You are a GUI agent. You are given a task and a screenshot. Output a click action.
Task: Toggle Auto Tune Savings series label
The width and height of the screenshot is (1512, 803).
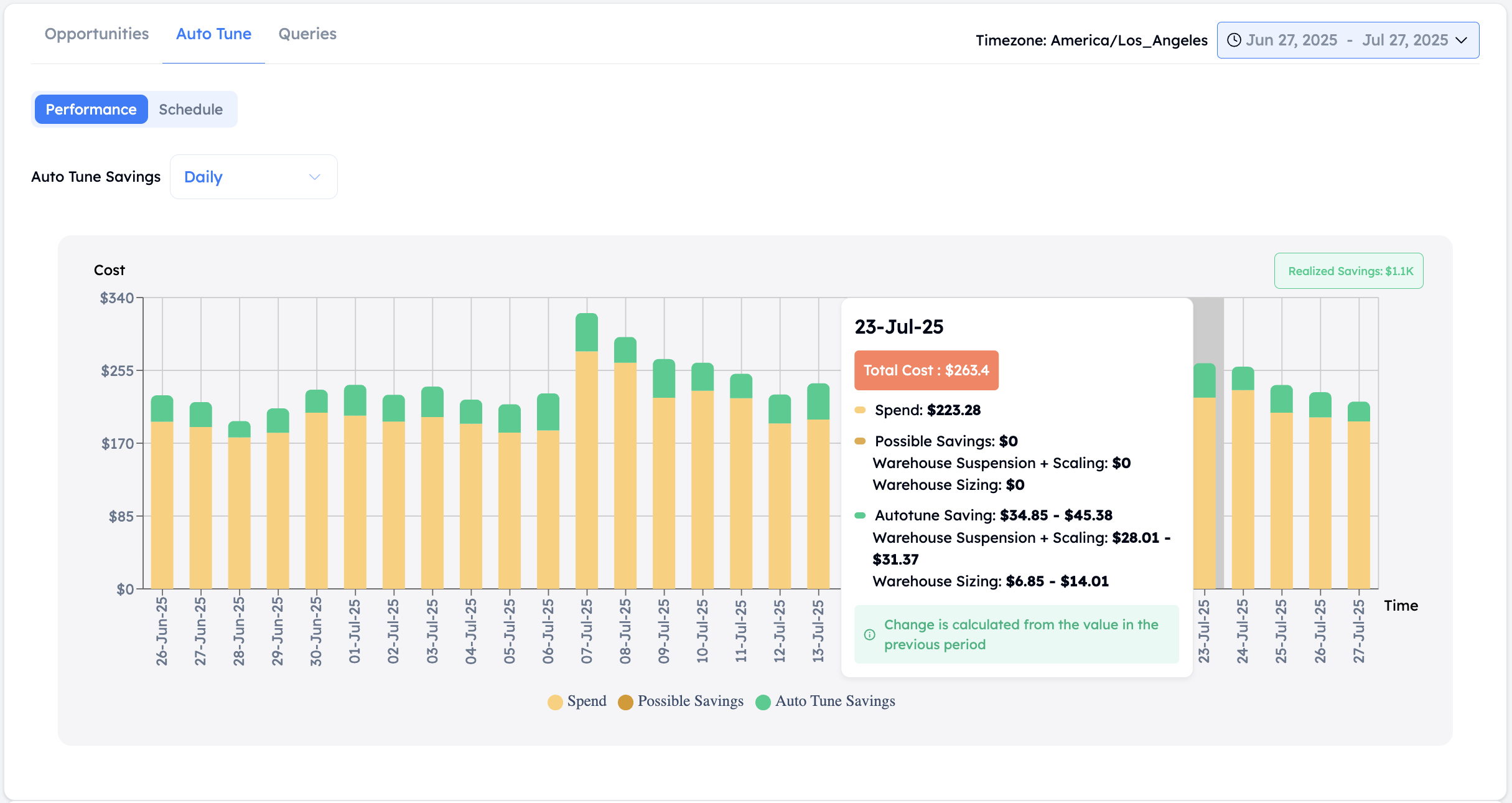click(x=835, y=701)
